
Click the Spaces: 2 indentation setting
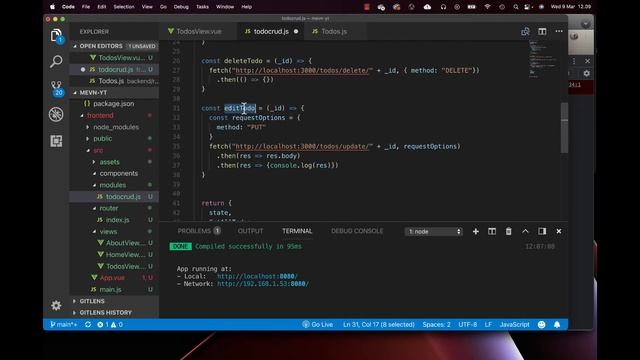coord(436,324)
